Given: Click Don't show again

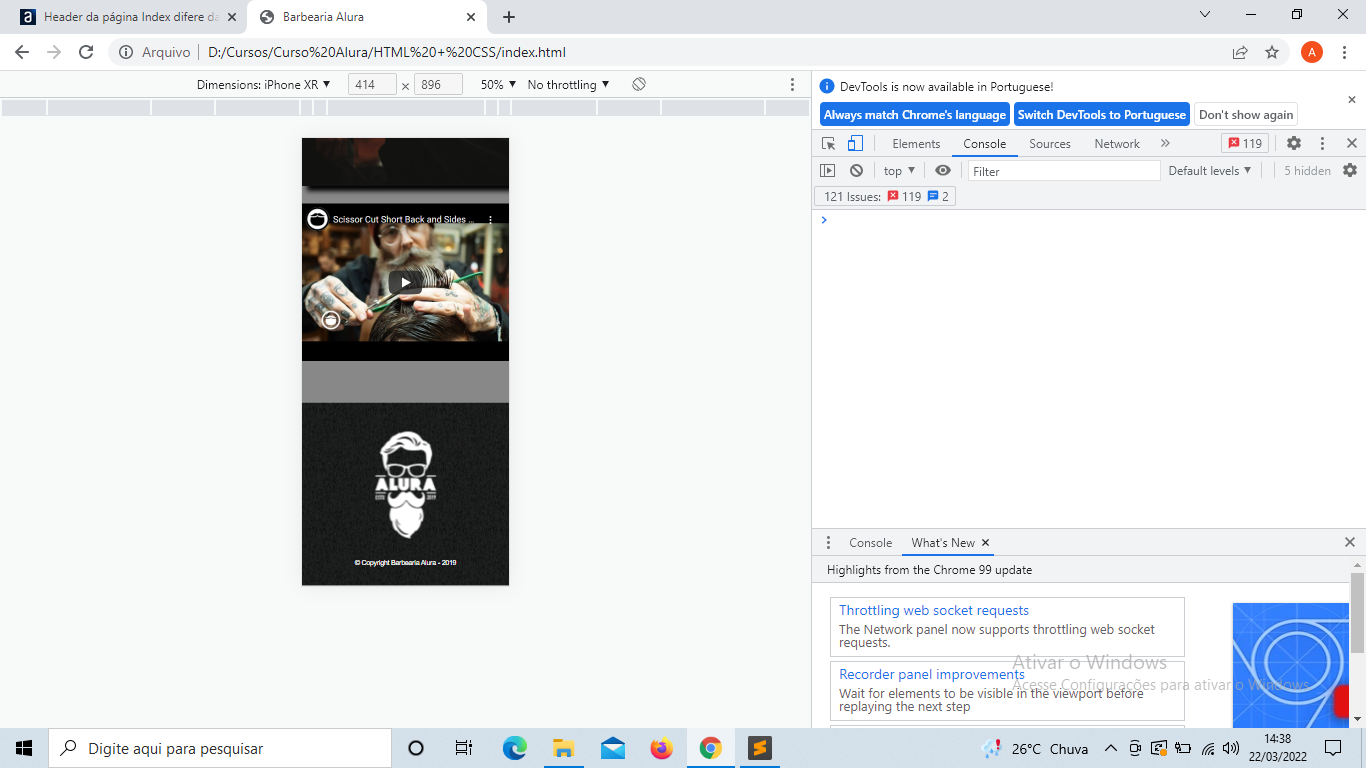Looking at the screenshot, I should point(1246,115).
